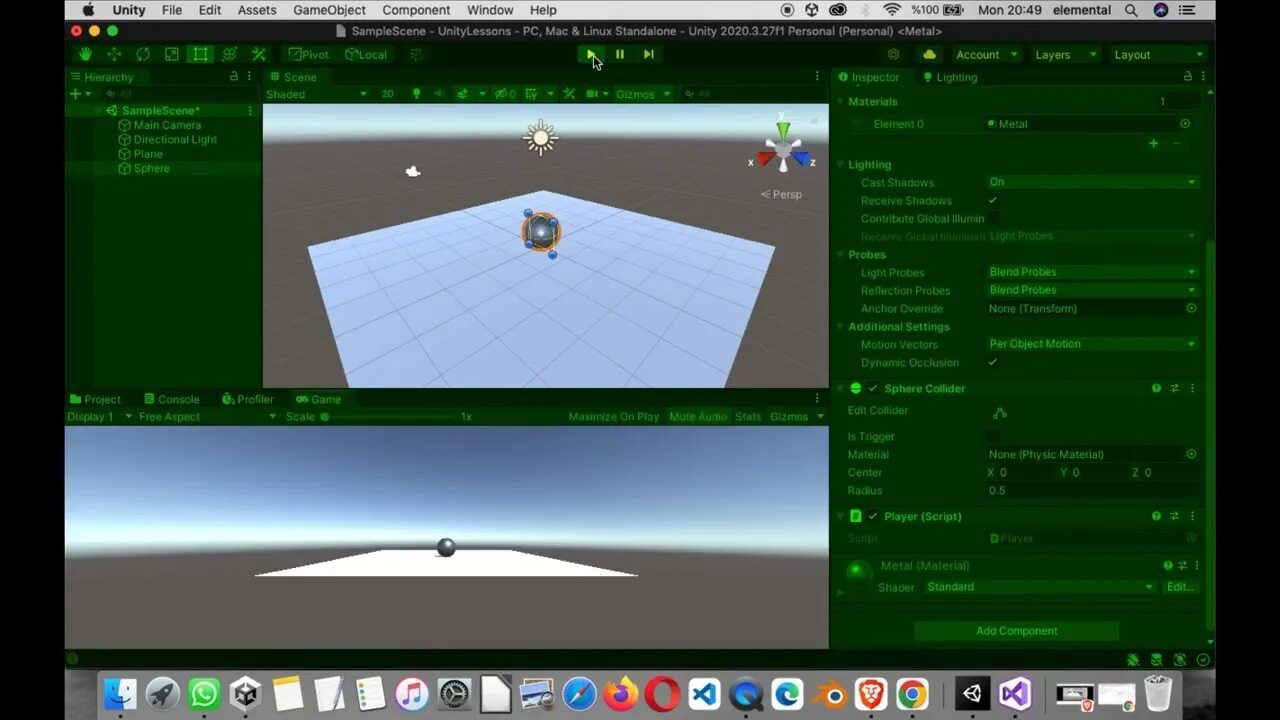1280x720 pixels.
Task: Select the Hand tool in the toolbar
Action: pyautogui.click(x=85, y=54)
